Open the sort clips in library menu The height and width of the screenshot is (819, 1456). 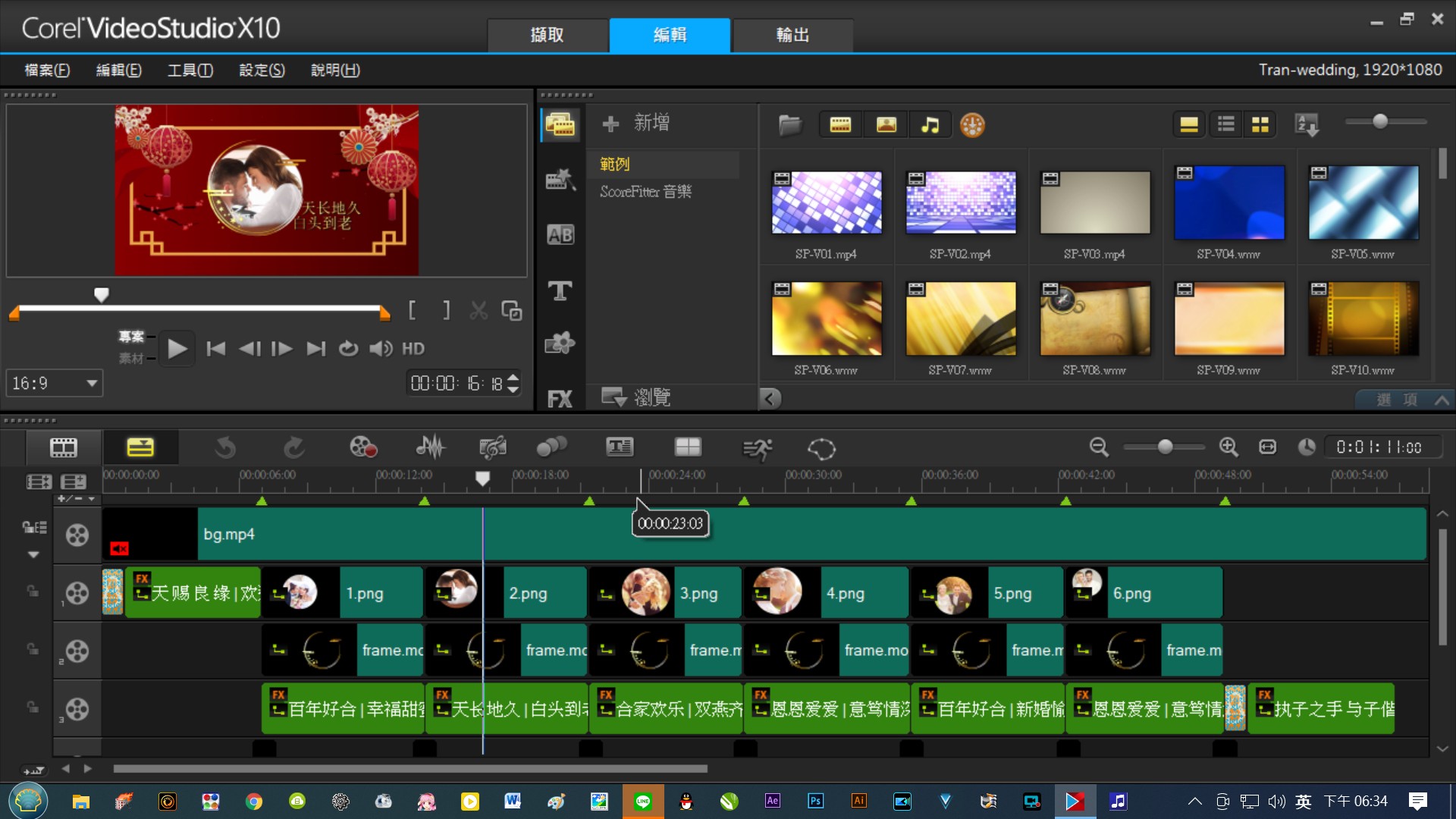click(x=1307, y=124)
